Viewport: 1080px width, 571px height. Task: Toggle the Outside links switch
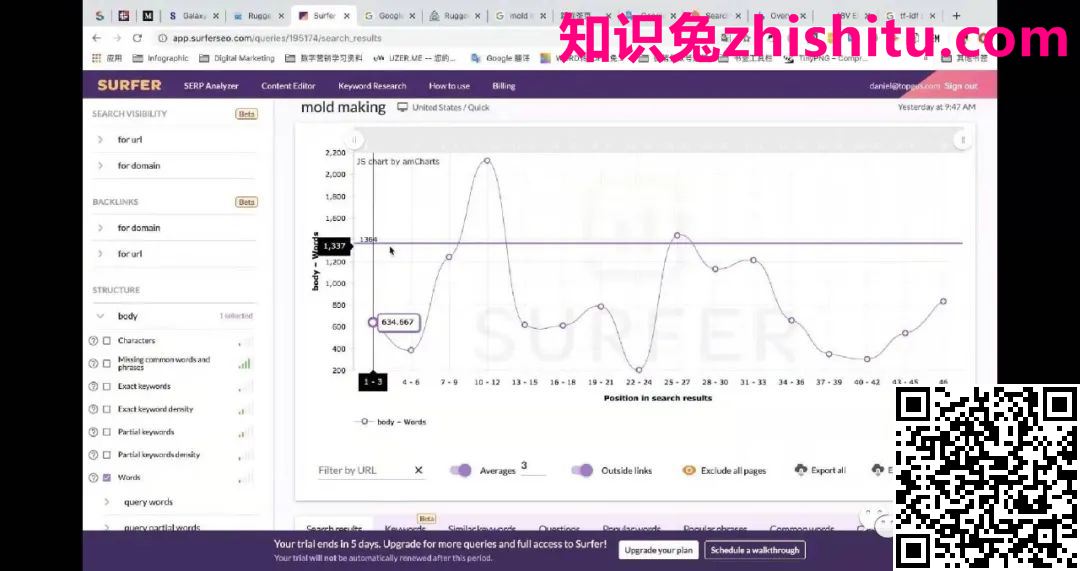582,470
